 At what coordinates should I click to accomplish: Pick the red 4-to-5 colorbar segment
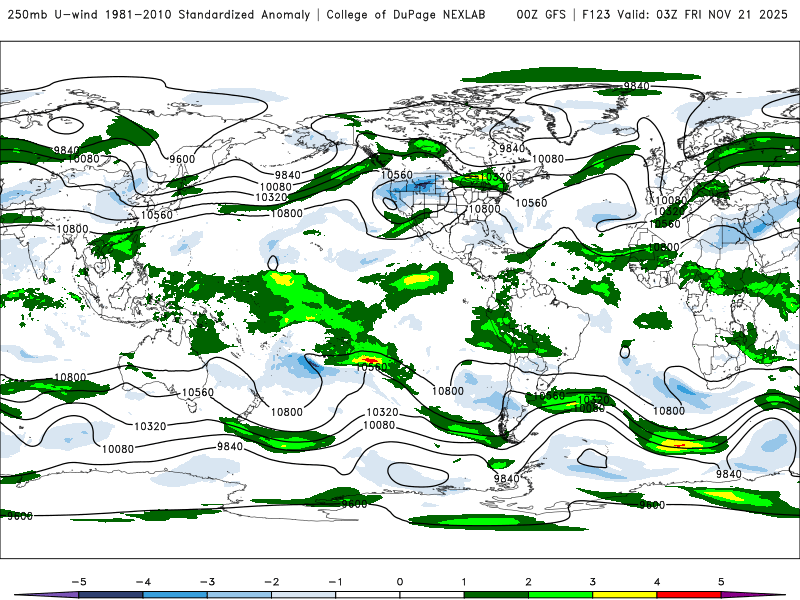689,595
